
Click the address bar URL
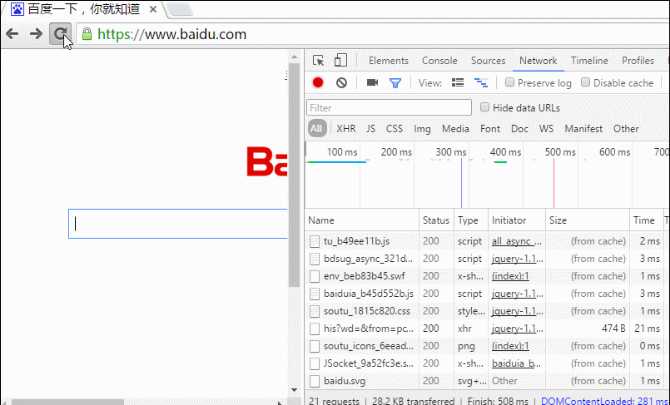tap(172, 34)
